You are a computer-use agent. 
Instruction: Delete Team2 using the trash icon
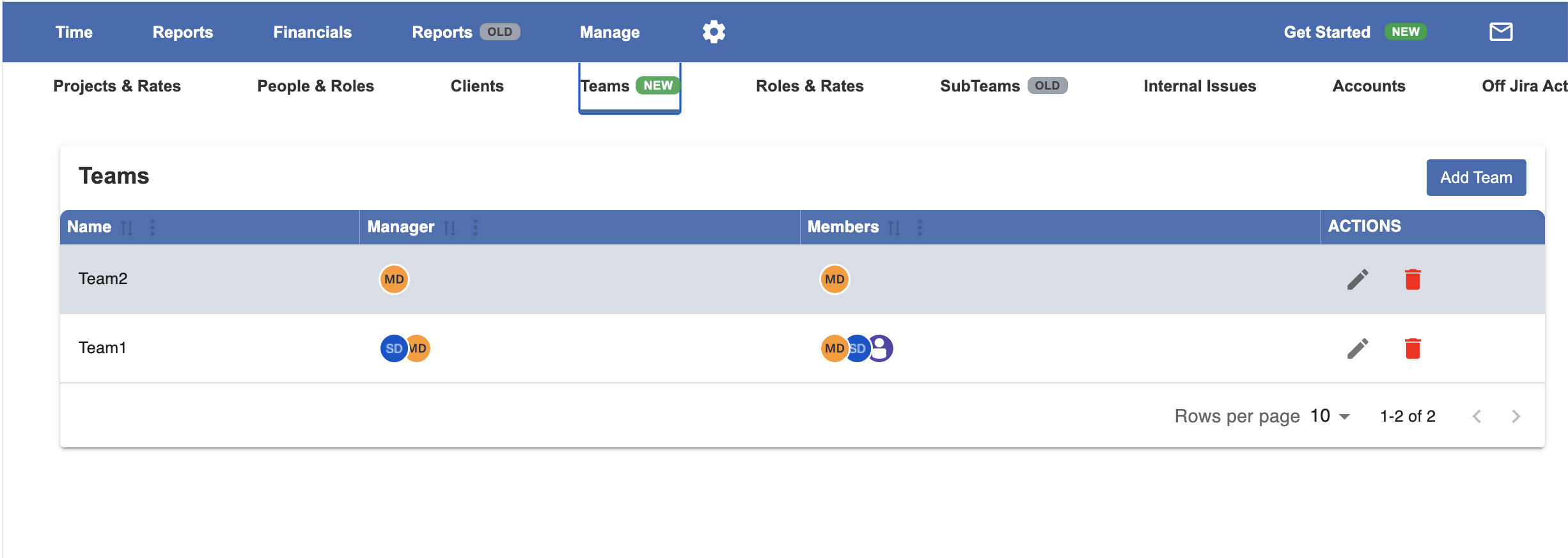tap(1413, 279)
